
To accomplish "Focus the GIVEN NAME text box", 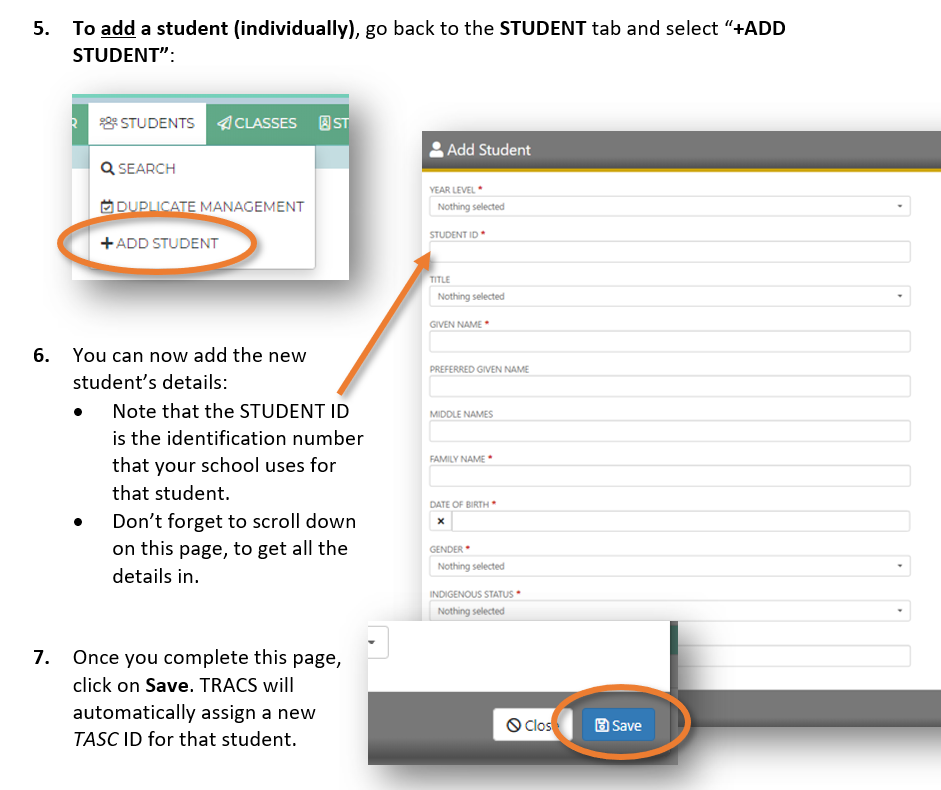I will tap(669, 342).
